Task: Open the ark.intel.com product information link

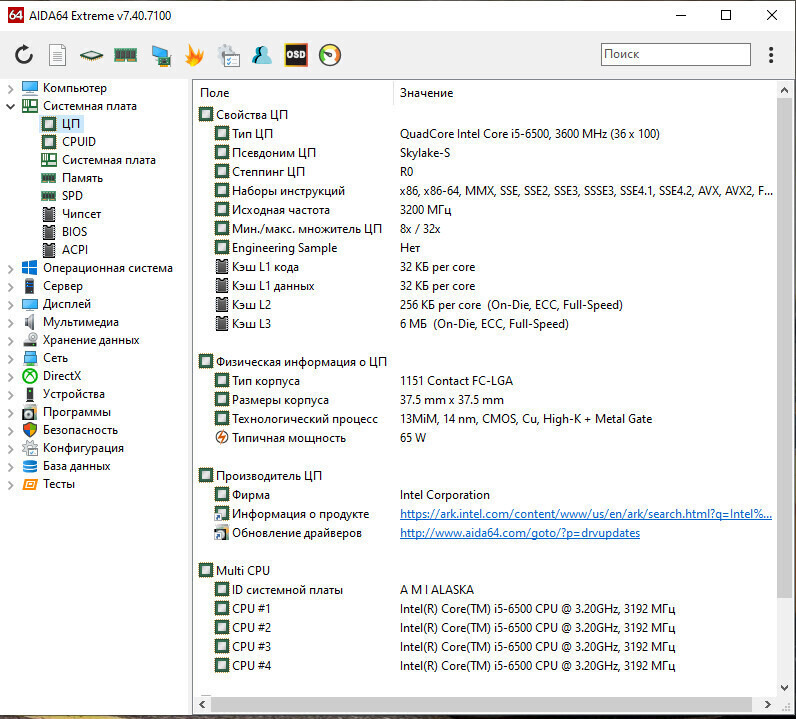Action: coord(585,514)
